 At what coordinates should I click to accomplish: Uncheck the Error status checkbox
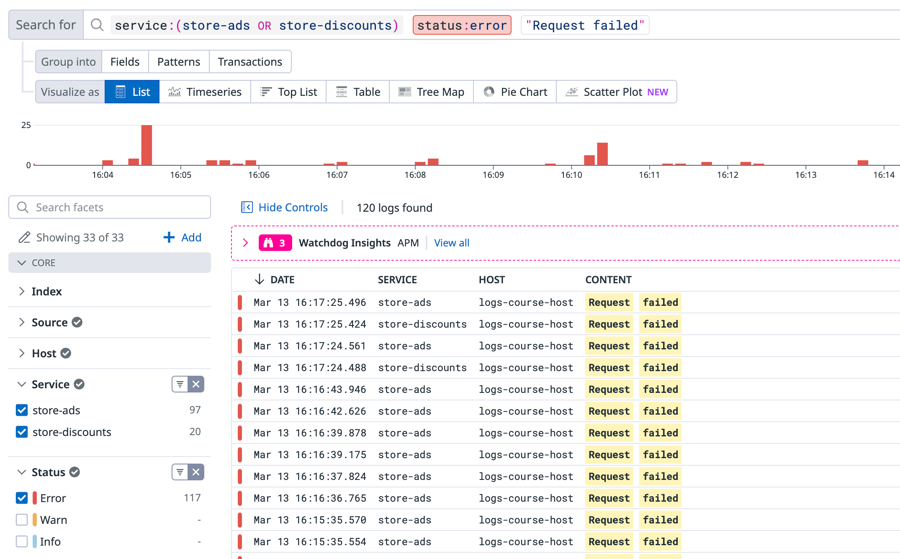pyautogui.click(x=22, y=498)
